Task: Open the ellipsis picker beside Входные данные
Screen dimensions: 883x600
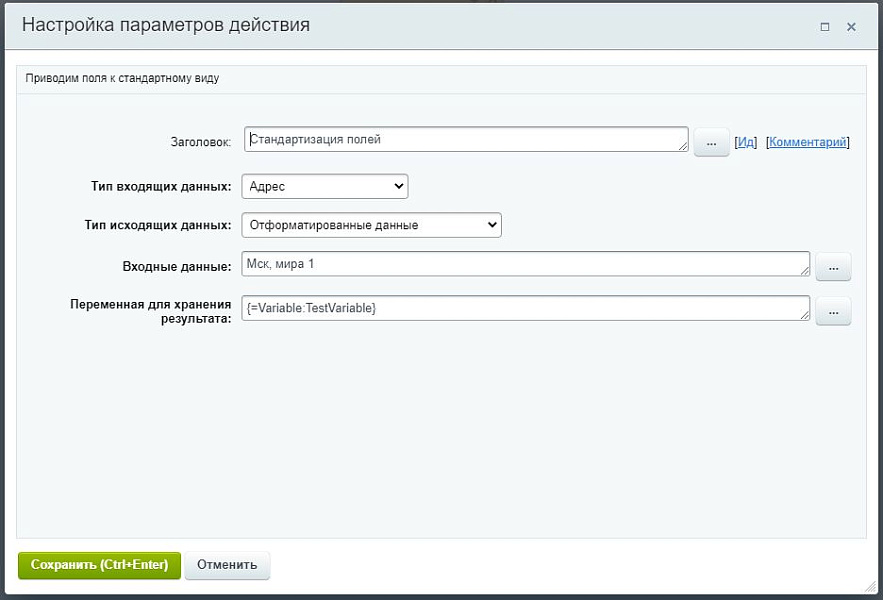Action: click(833, 266)
